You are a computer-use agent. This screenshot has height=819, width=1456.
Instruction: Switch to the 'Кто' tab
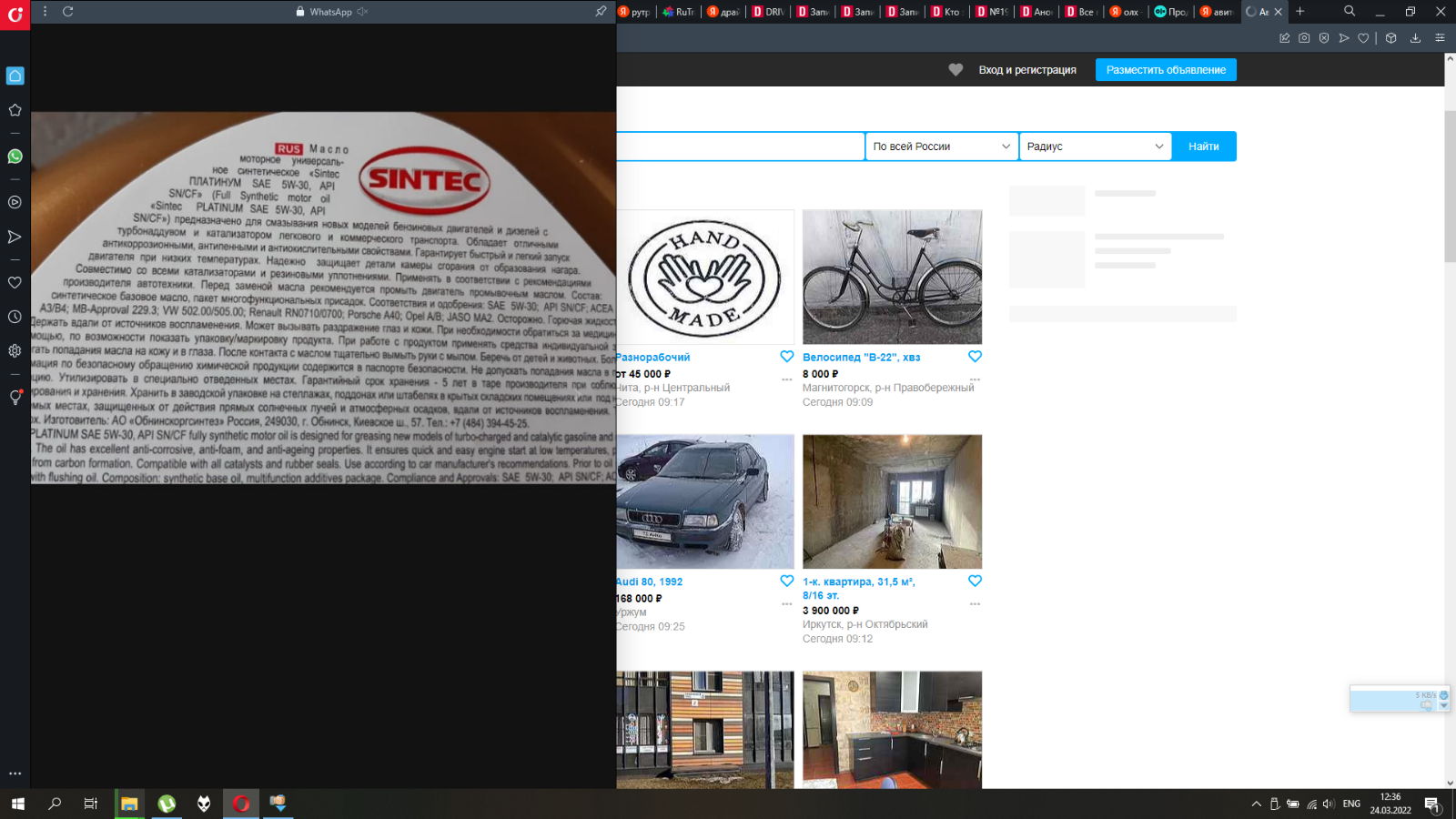(946, 12)
